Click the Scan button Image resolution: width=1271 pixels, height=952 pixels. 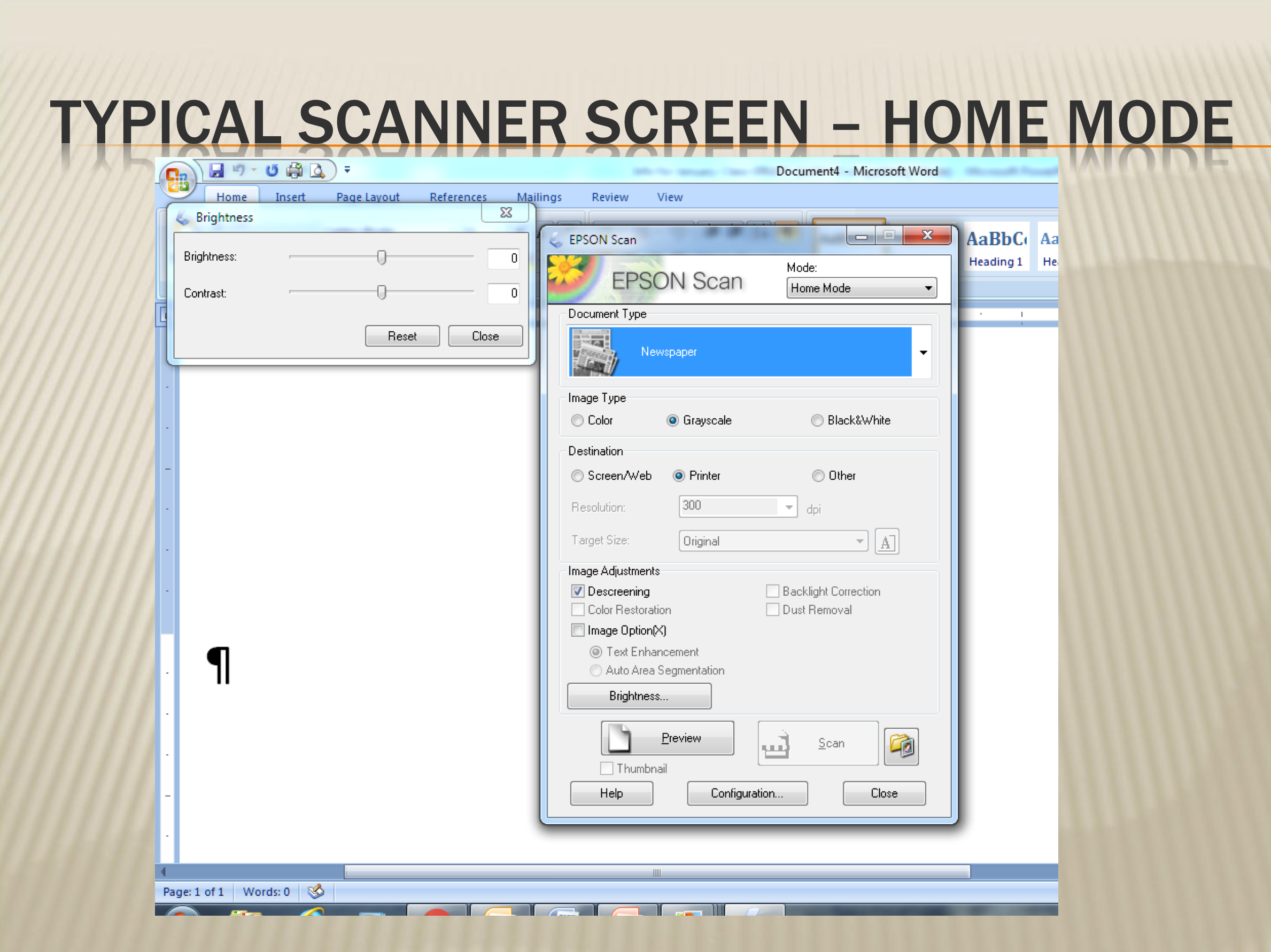(818, 743)
